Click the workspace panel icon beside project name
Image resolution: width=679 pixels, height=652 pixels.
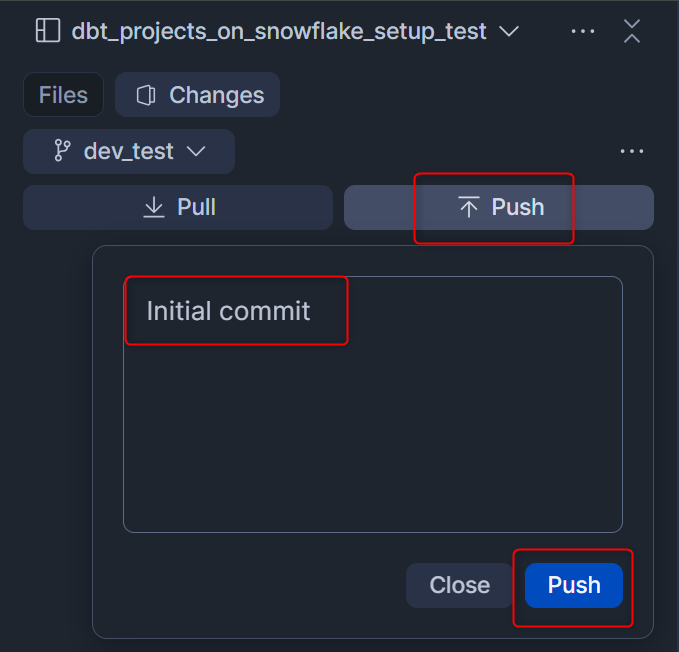[47, 31]
